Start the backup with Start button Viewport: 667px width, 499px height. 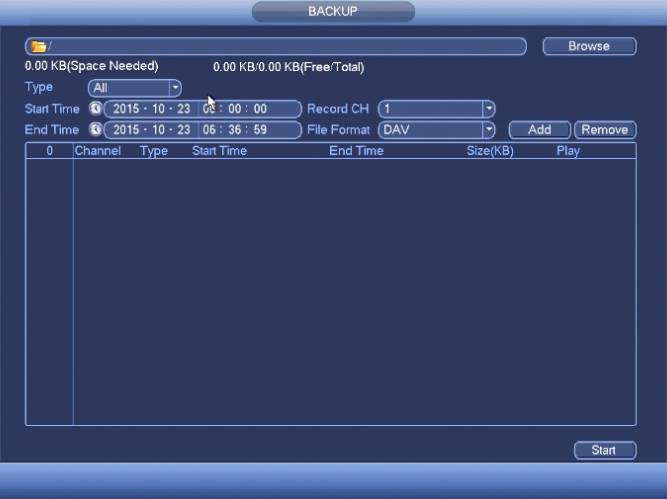[x=605, y=450]
